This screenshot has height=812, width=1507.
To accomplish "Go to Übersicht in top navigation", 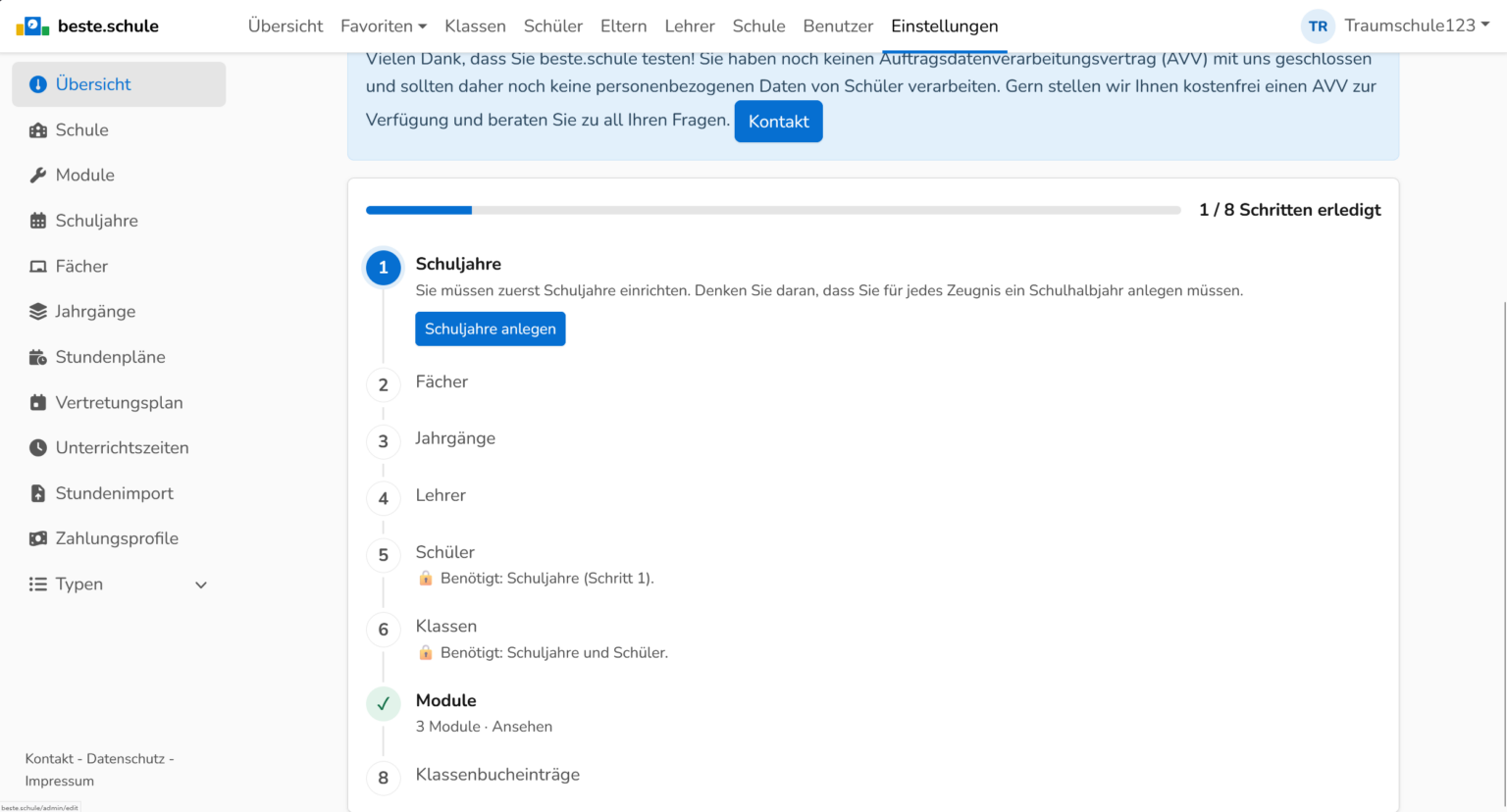I will pos(286,26).
